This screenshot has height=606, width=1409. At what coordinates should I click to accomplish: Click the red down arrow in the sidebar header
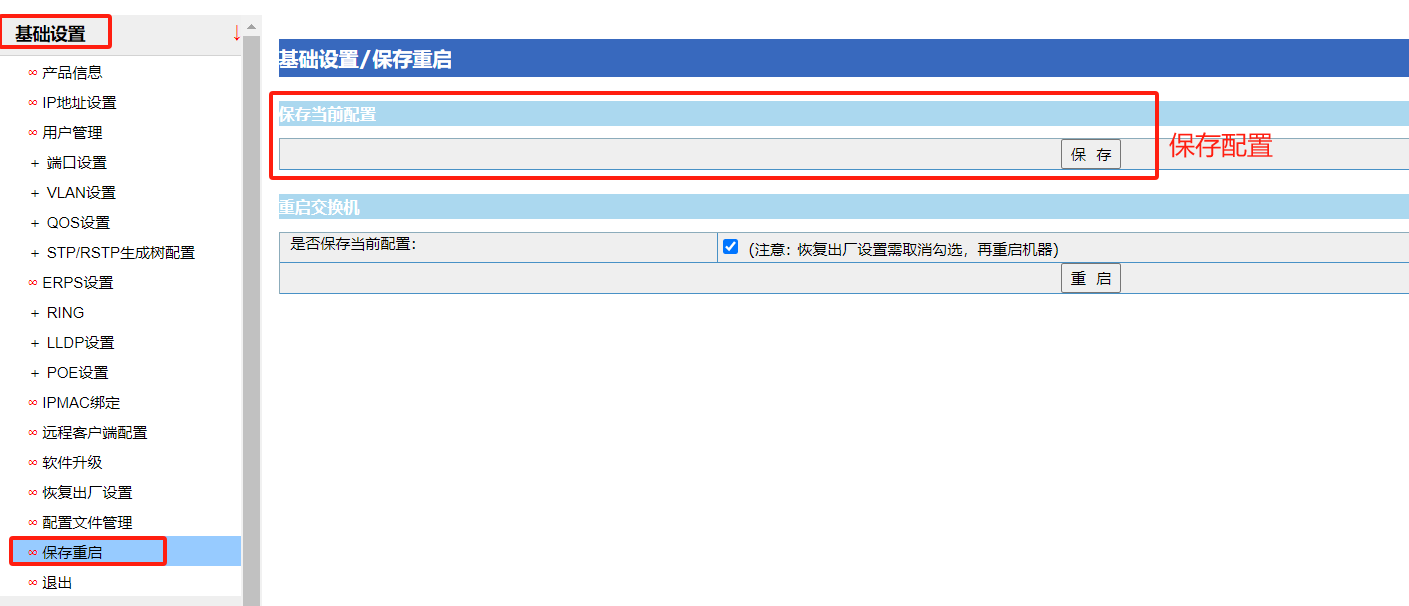coord(236,33)
